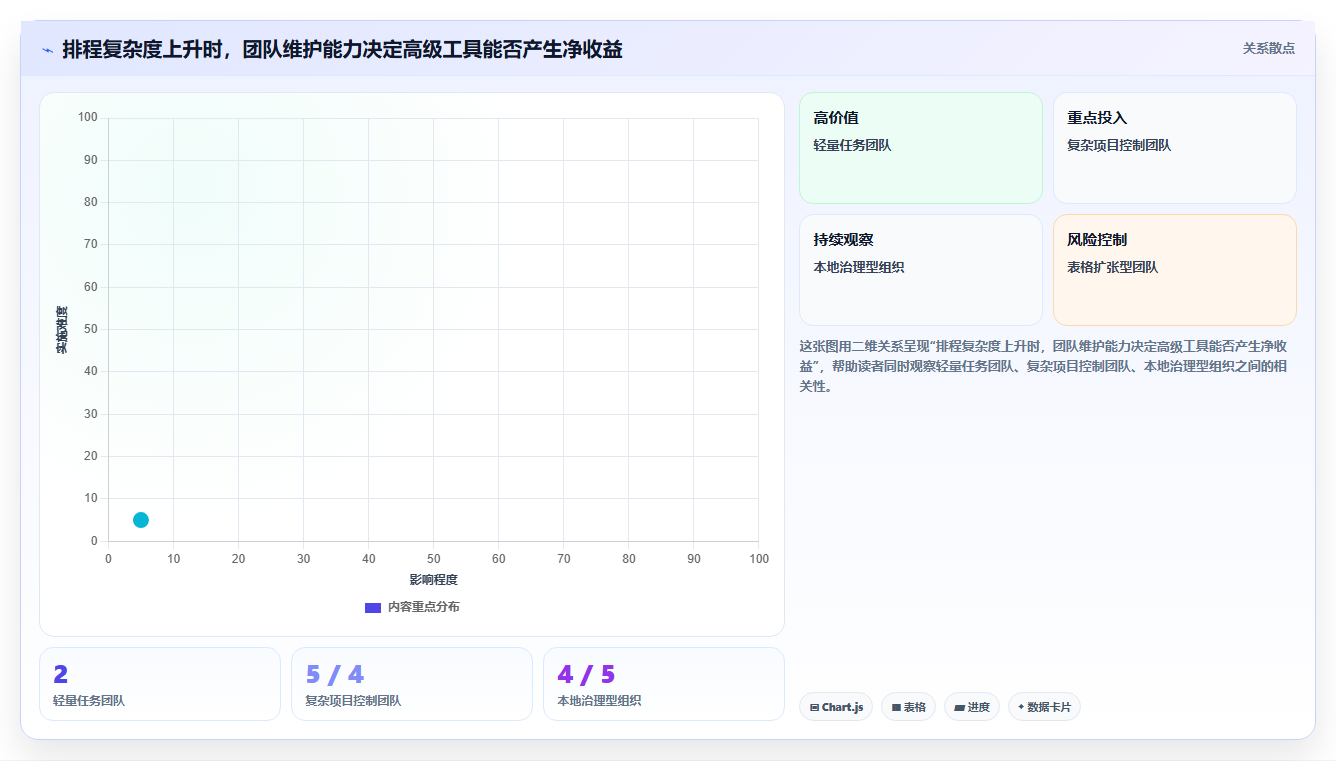1336x761 pixels.
Task: Click the 复杂项目控制团队 label under 5 / 4
Action: click(x=353, y=701)
